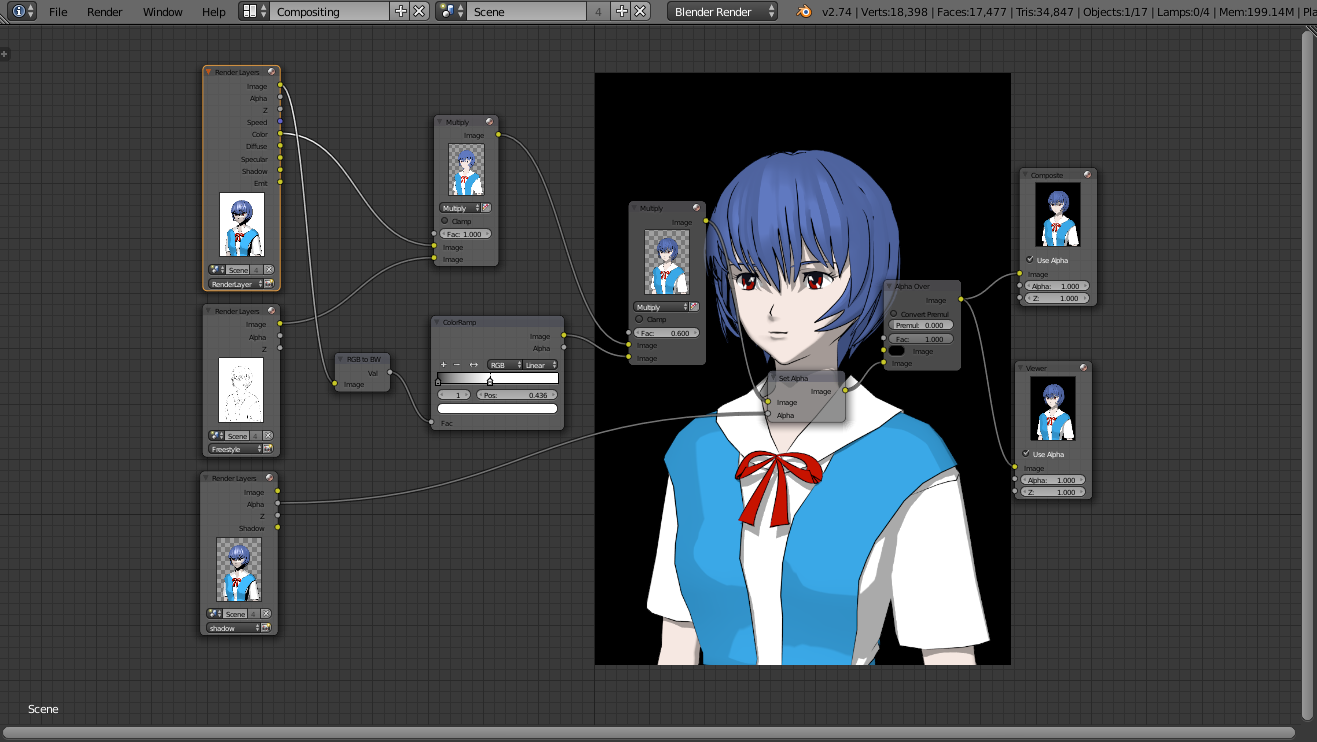
Task: Add a new scene with plus button
Action: click(x=622, y=12)
